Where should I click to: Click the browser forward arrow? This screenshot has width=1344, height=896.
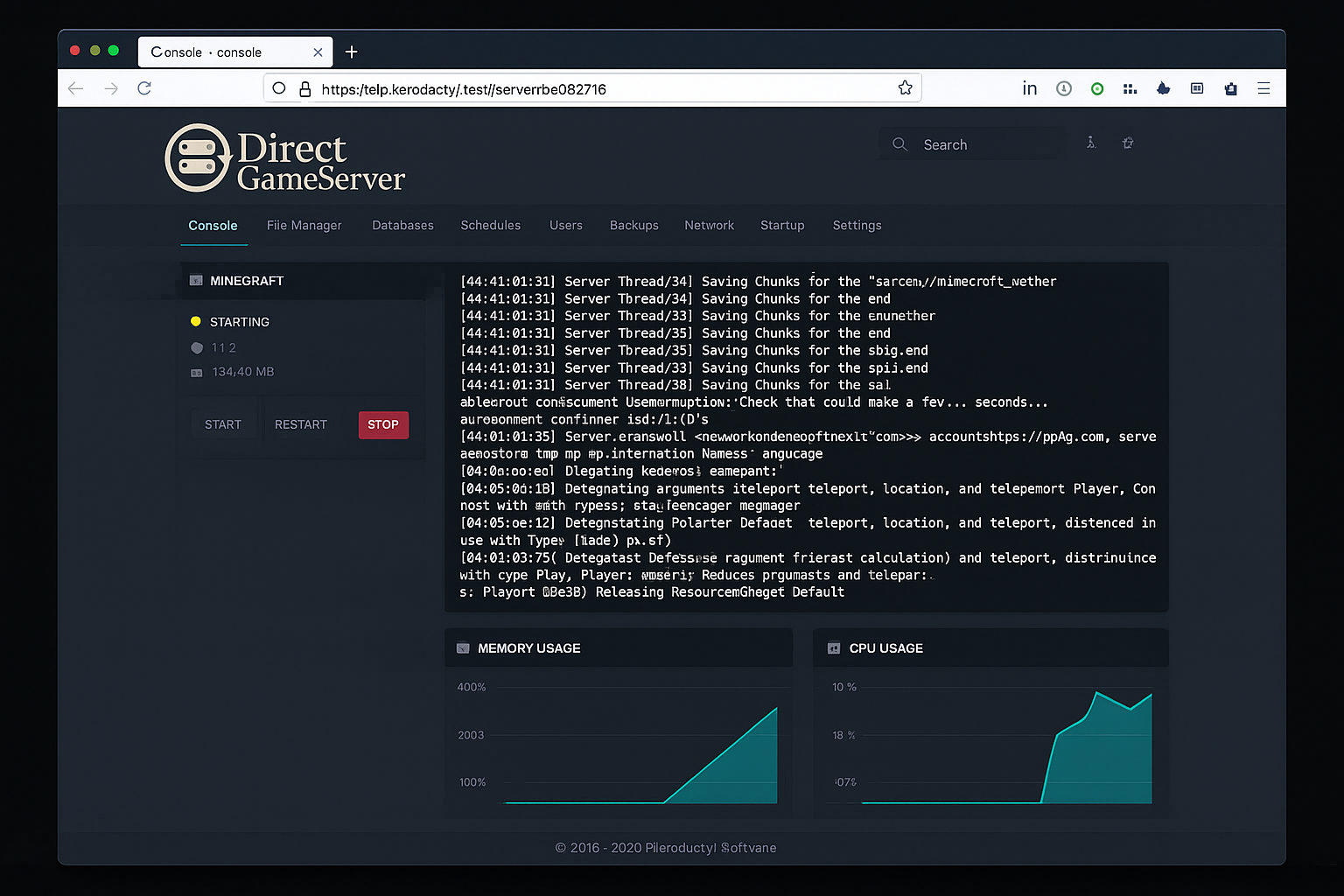click(111, 88)
